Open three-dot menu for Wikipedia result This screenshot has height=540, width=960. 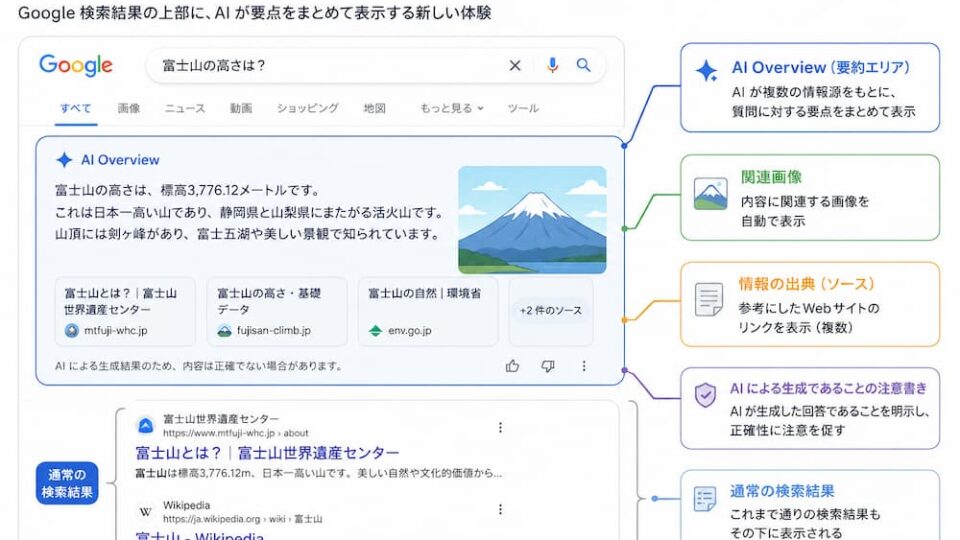point(500,509)
